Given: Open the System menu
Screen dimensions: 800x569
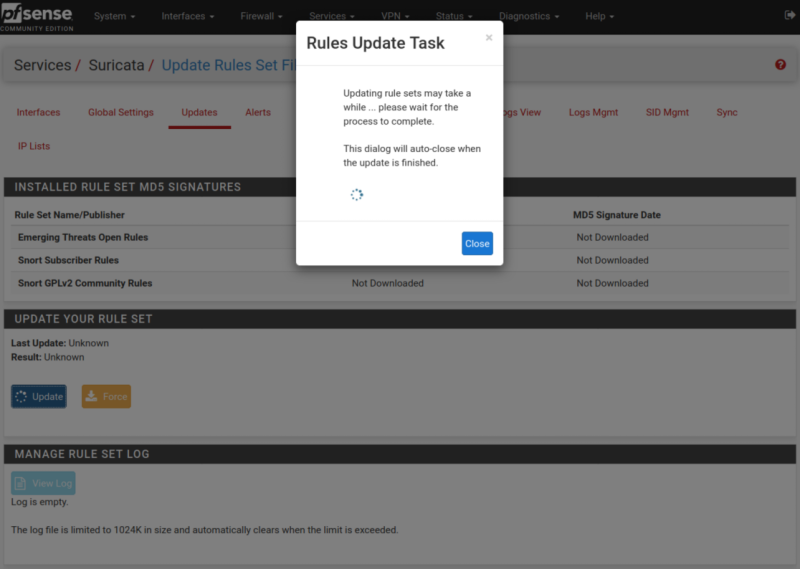Looking at the screenshot, I should (x=114, y=16).
